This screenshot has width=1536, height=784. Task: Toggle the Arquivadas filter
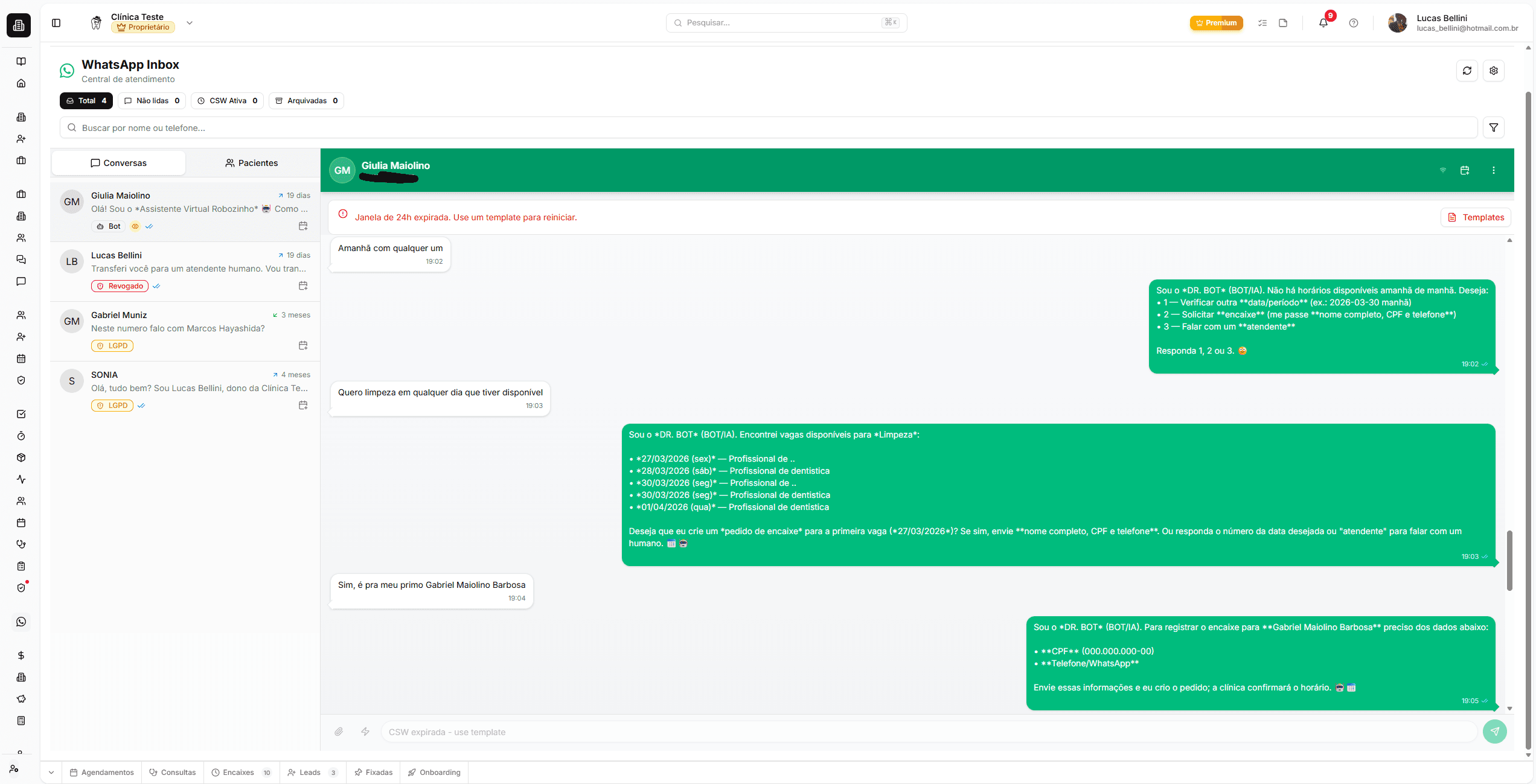tap(306, 101)
